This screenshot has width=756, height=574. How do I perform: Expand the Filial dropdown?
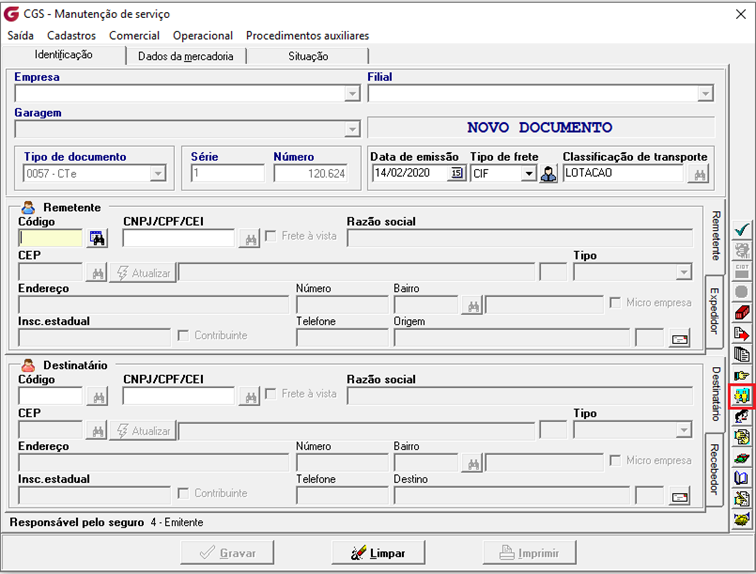[x=705, y=93]
